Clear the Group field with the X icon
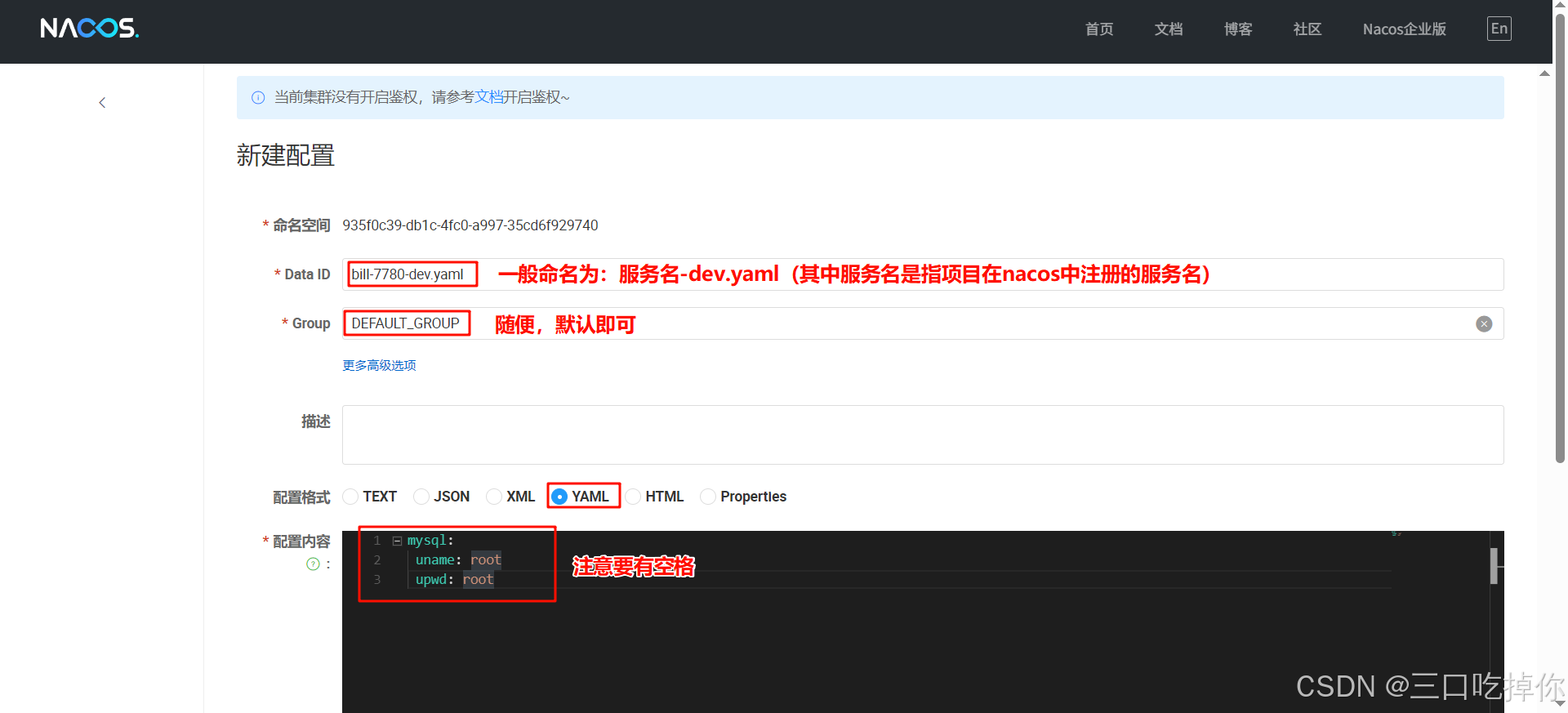Viewport: 1568px width, 713px height. pos(1484,324)
